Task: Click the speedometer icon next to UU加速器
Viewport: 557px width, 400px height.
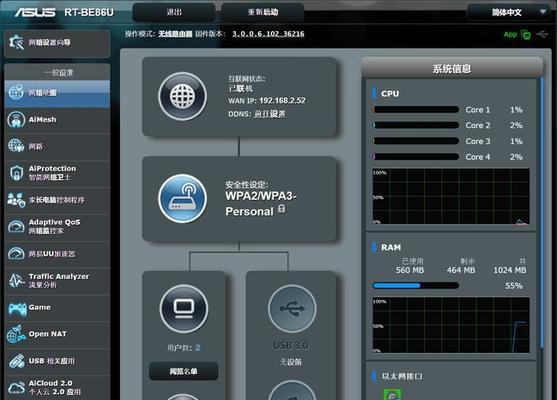Action: point(16,254)
